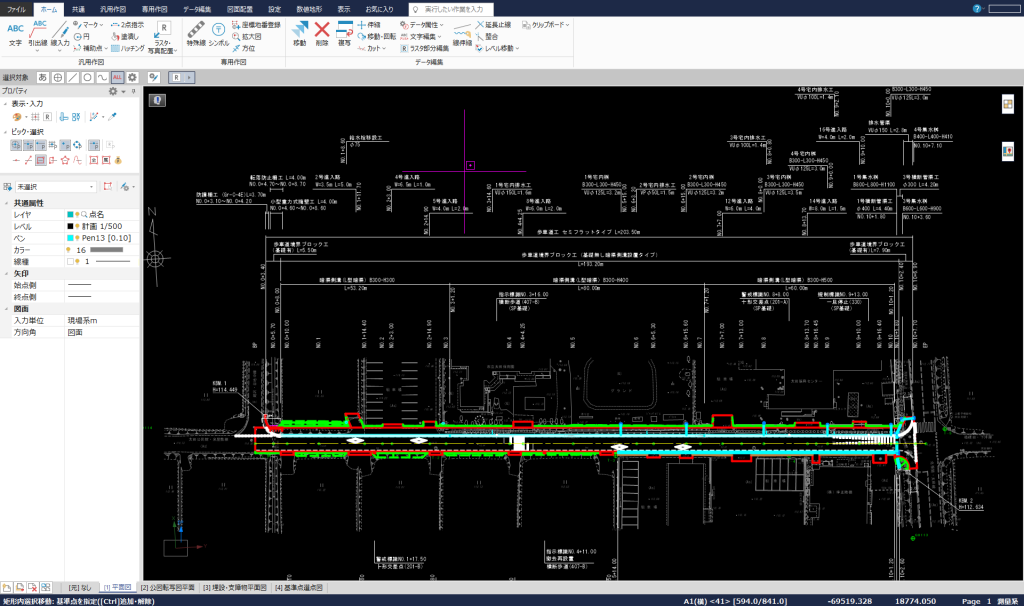Toggle the circle selection target filter

coord(88,77)
